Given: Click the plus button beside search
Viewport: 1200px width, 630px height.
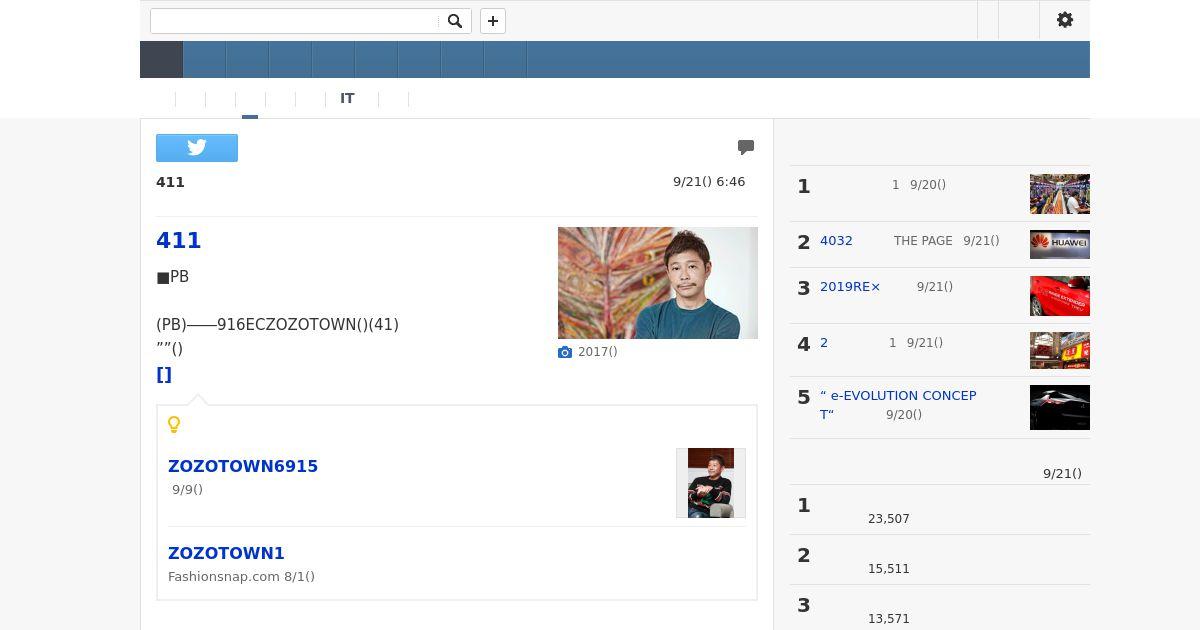Looking at the screenshot, I should [493, 21].
